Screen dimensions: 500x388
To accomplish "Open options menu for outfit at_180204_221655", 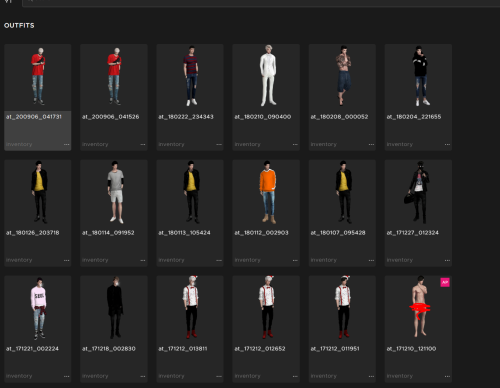I will point(447,144).
